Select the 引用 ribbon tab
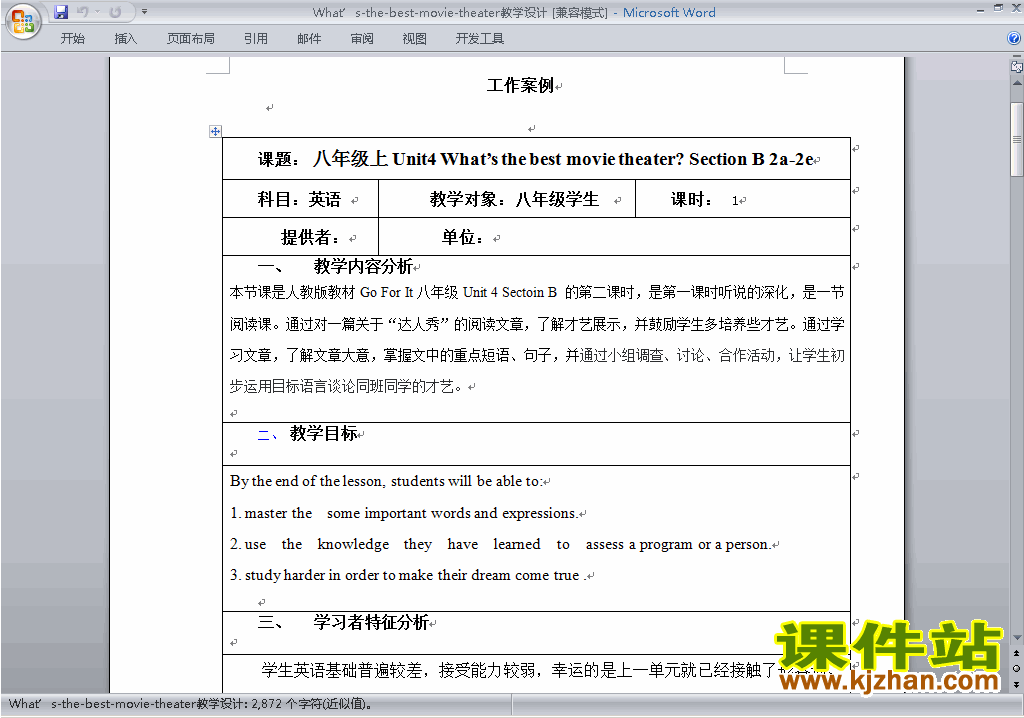The width and height of the screenshot is (1024, 718). [x=256, y=39]
